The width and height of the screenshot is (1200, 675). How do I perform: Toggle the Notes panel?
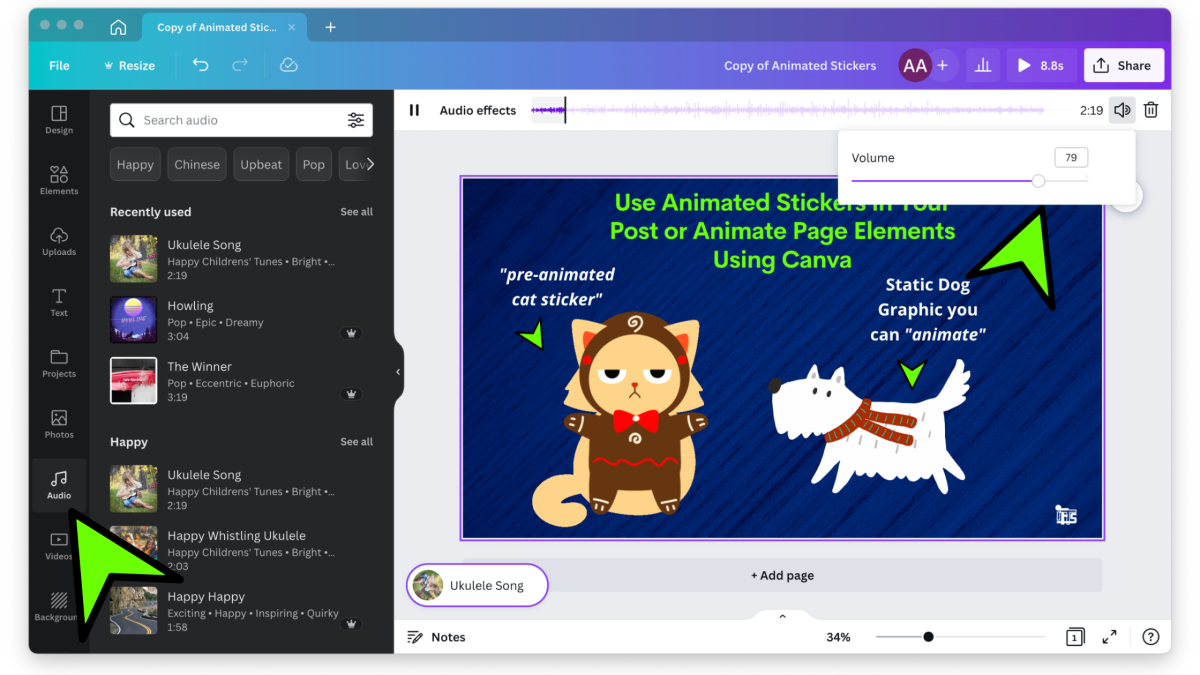click(x=436, y=637)
